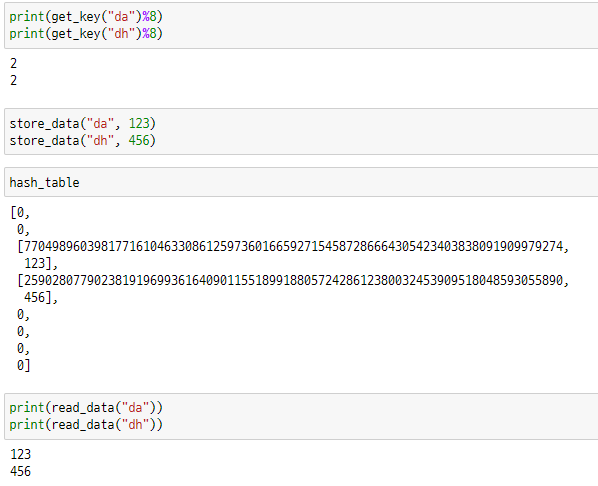Click the store_data("dh", 456) line

[83, 141]
